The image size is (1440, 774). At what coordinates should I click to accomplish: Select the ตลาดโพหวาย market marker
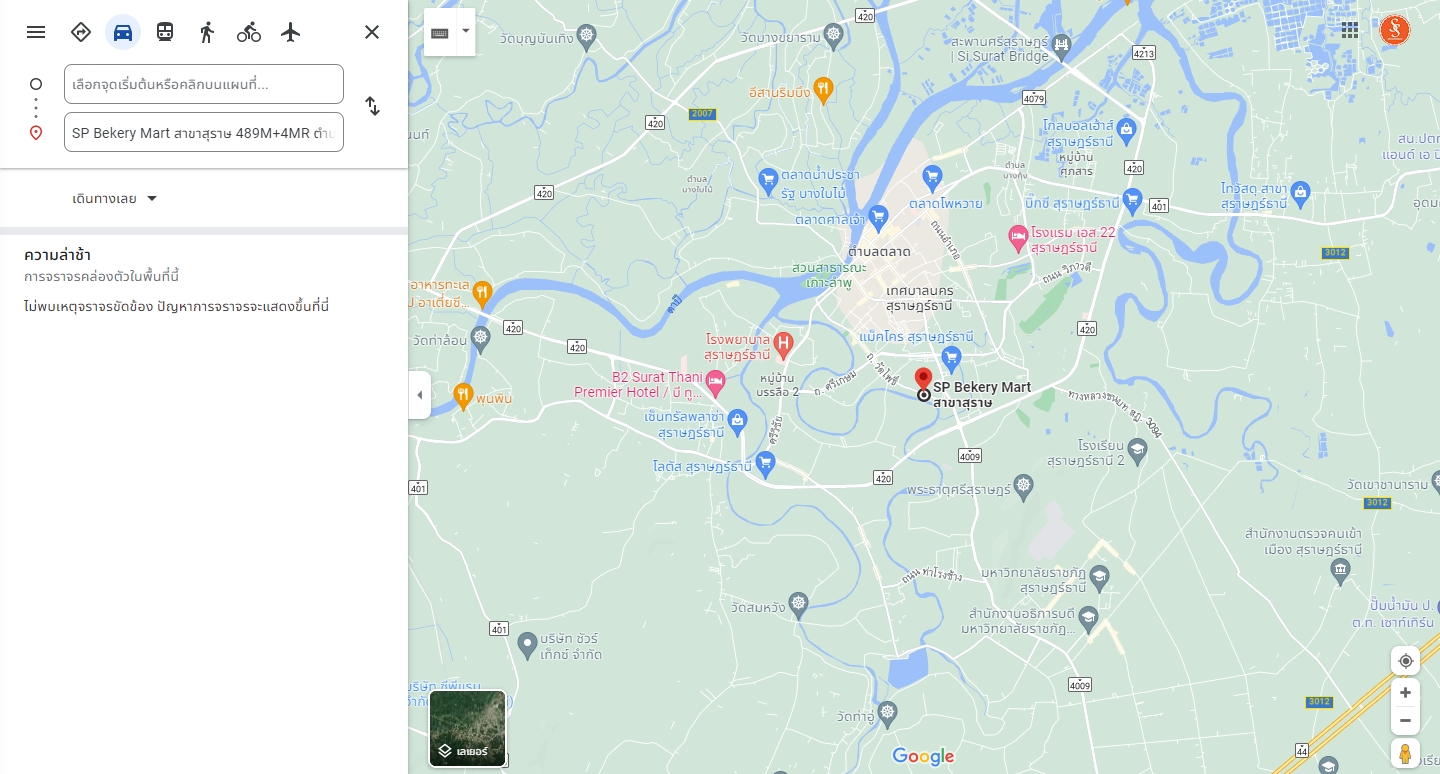coord(933,180)
